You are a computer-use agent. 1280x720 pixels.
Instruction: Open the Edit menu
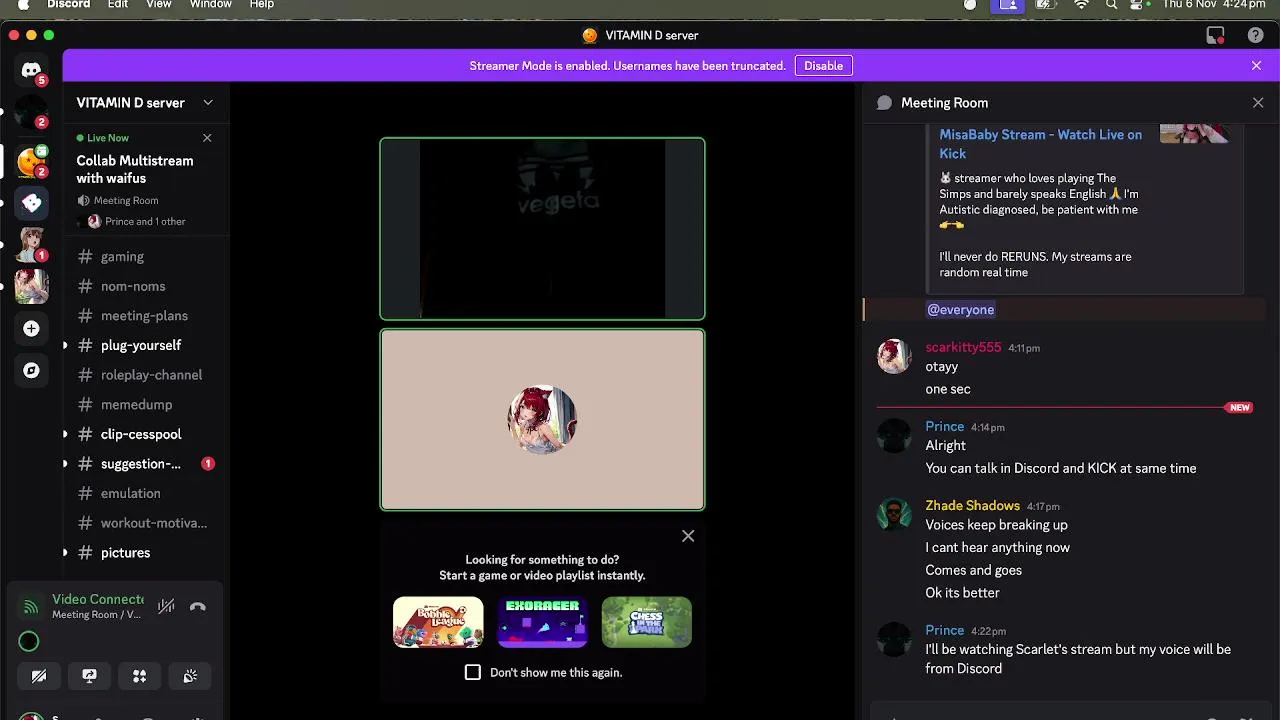[118, 5]
